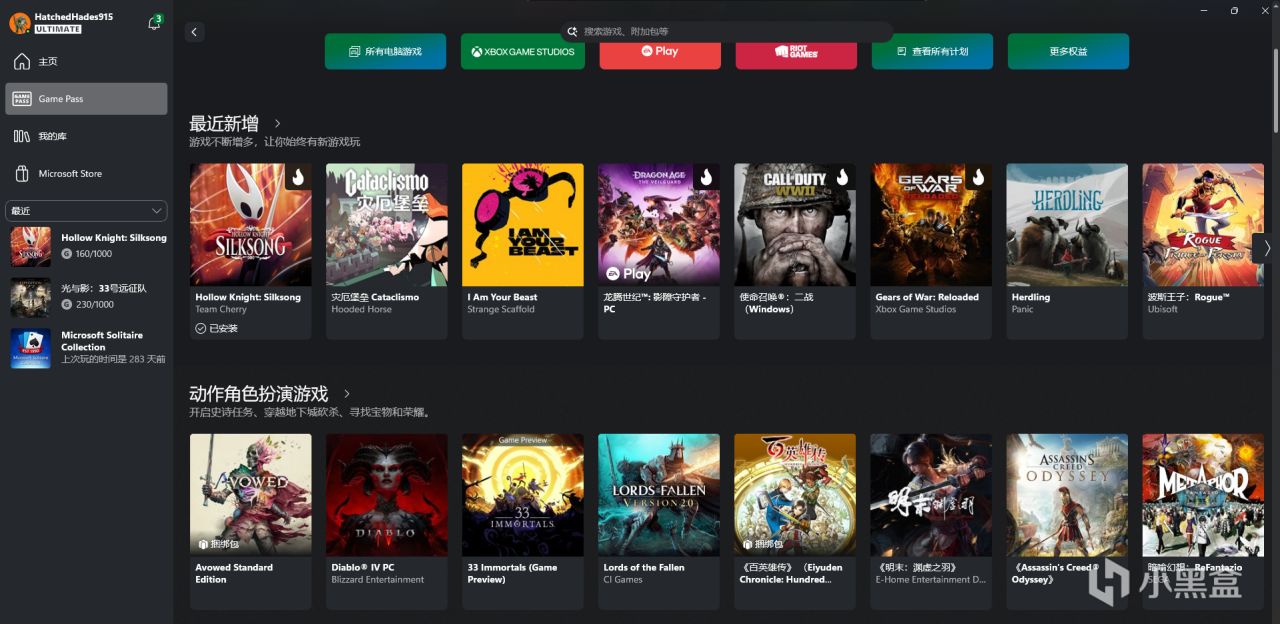Viewport: 1280px width, 624px height.
Task: Click the Microsoft Store bag icon
Action: click(x=22, y=174)
